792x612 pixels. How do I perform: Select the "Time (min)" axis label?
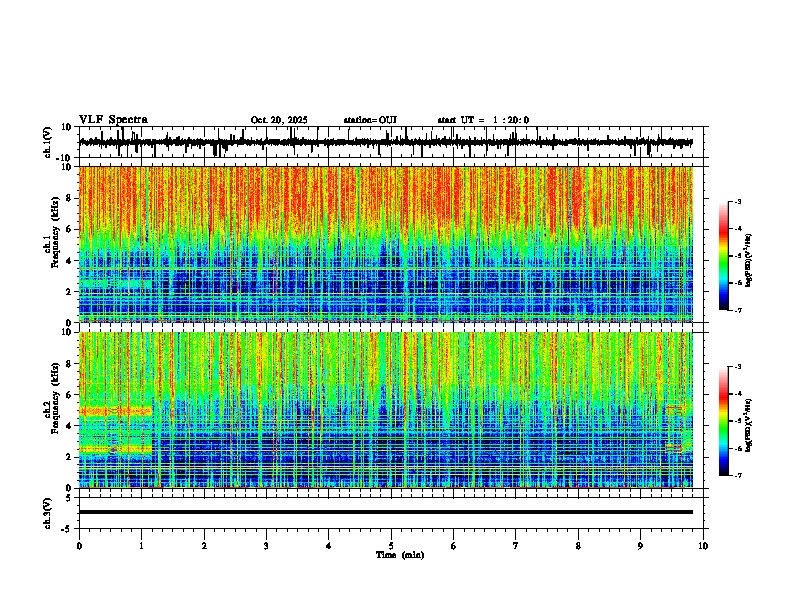pos(400,555)
